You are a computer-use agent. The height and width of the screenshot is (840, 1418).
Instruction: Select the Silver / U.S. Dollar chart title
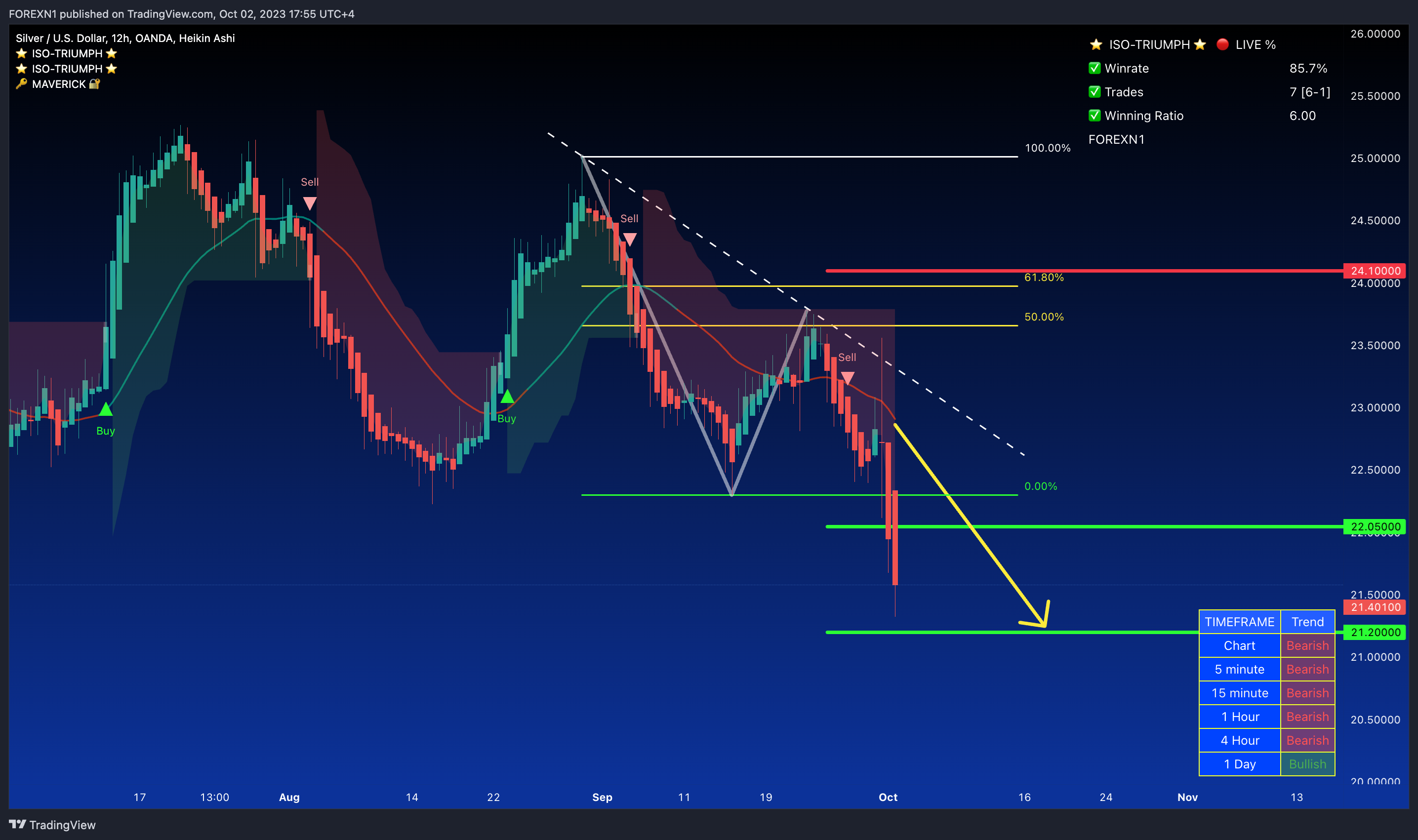click(x=125, y=38)
